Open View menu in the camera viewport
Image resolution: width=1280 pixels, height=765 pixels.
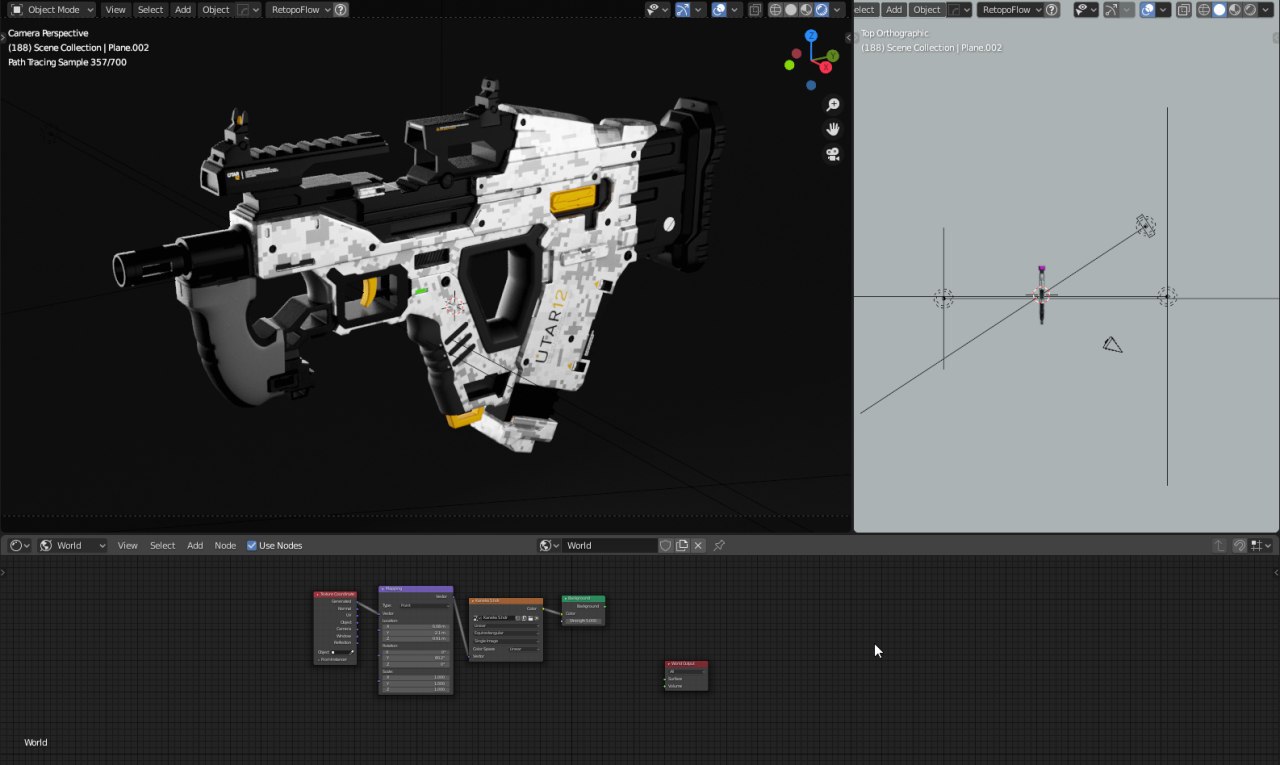(116, 10)
